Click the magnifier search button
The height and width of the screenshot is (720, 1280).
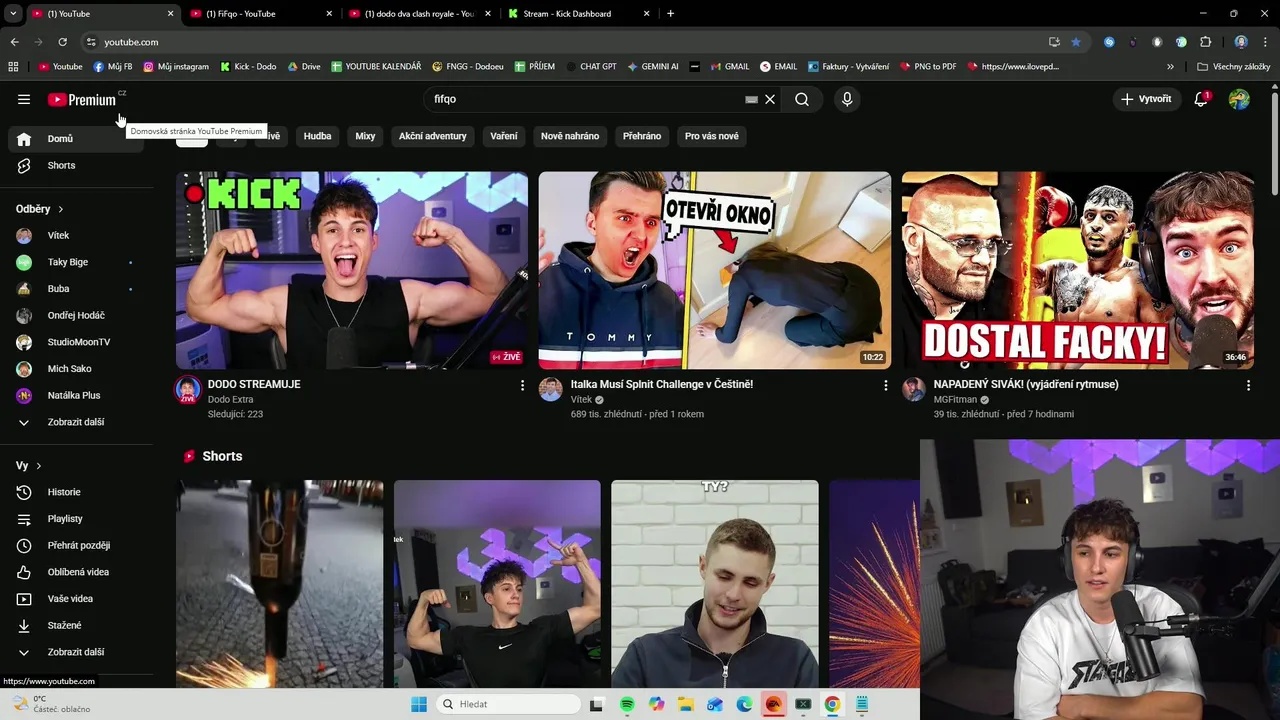click(802, 99)
